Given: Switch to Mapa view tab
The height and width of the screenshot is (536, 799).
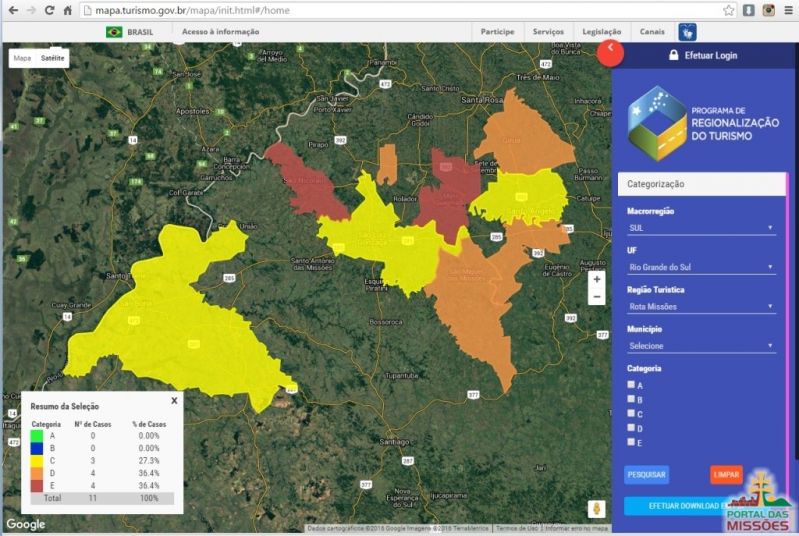Looking at the screenshot, I should pos(22,58).
